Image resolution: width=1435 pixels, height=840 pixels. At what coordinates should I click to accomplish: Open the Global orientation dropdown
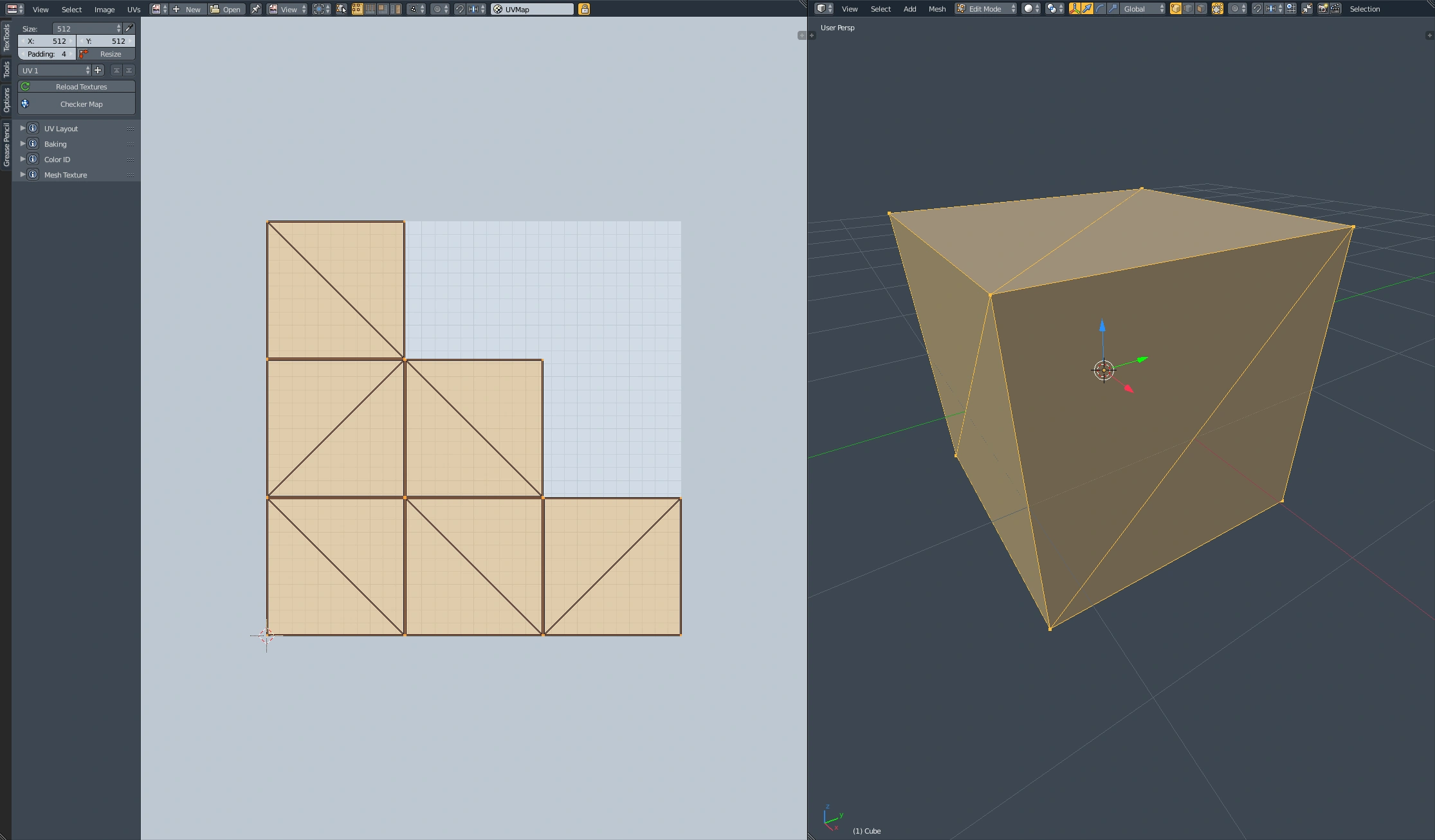[1143, 9]
